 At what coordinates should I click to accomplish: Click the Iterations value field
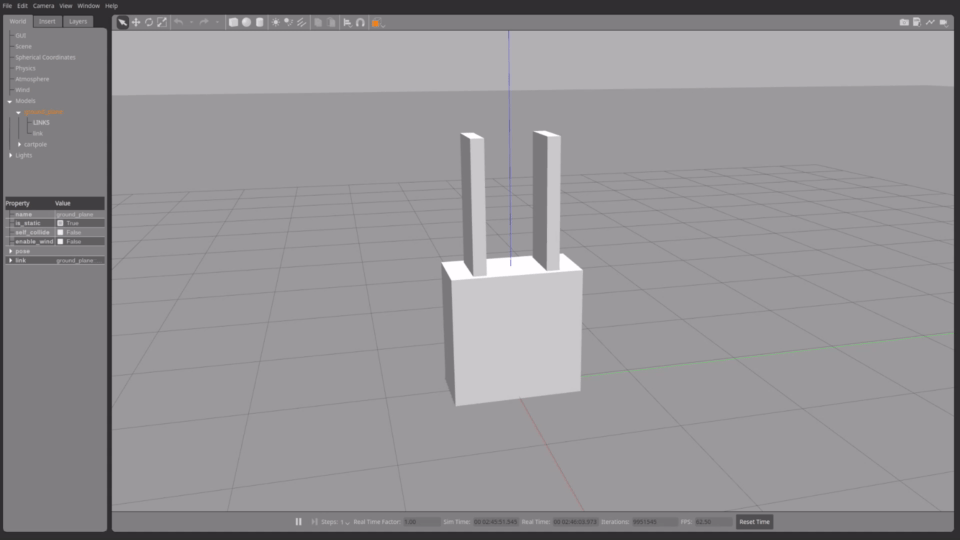pyautogui.click(x=654, y=522)
